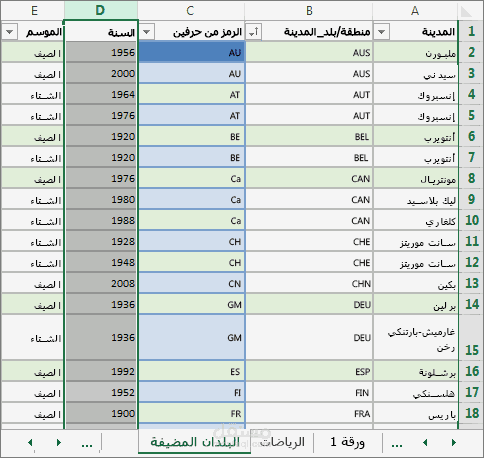This screenshot has height=458, width=484.
Task: Select cell containing ليك بلاسيد
Action: [x=415, y=199]
